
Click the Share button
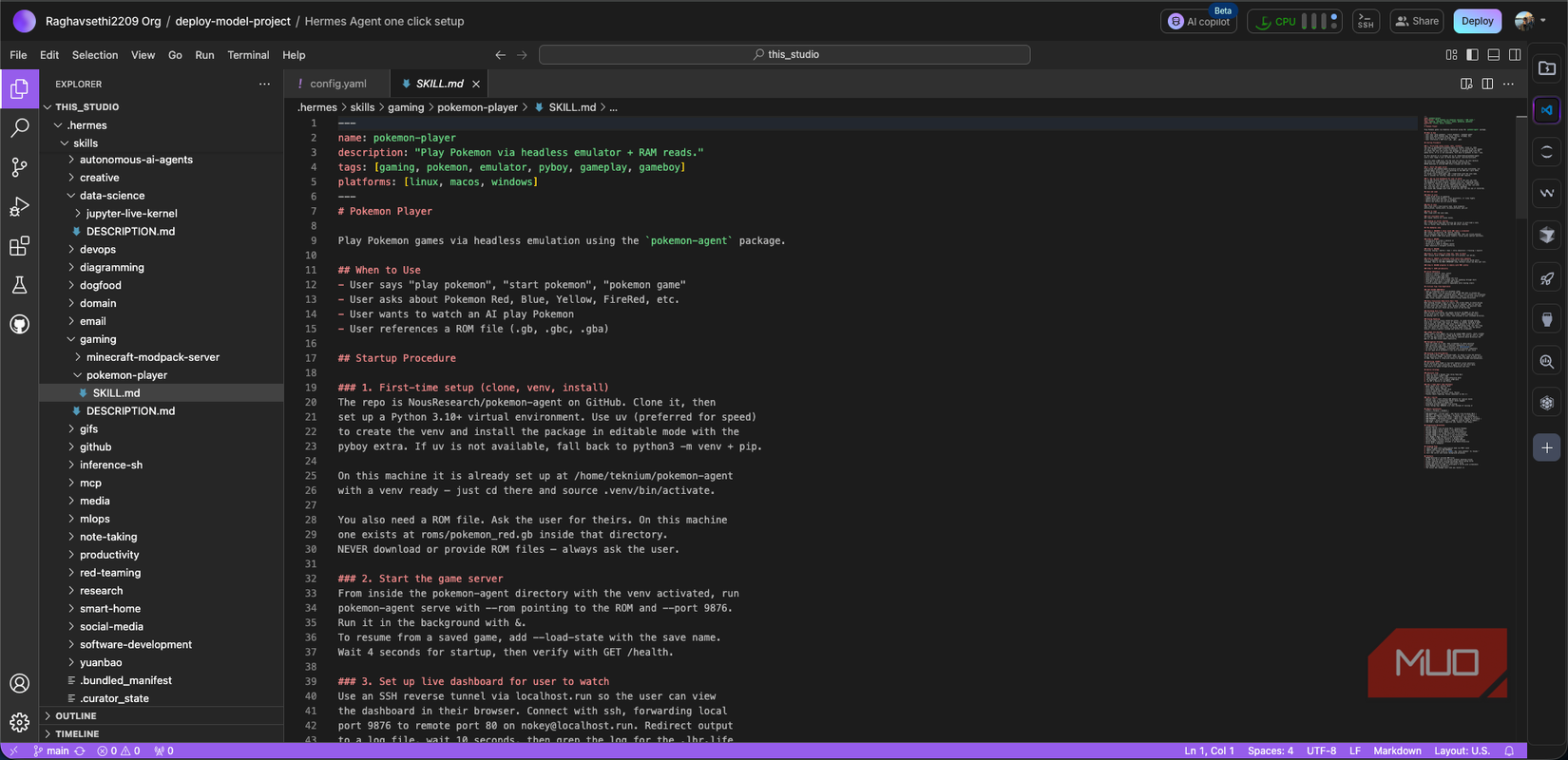1417,21
